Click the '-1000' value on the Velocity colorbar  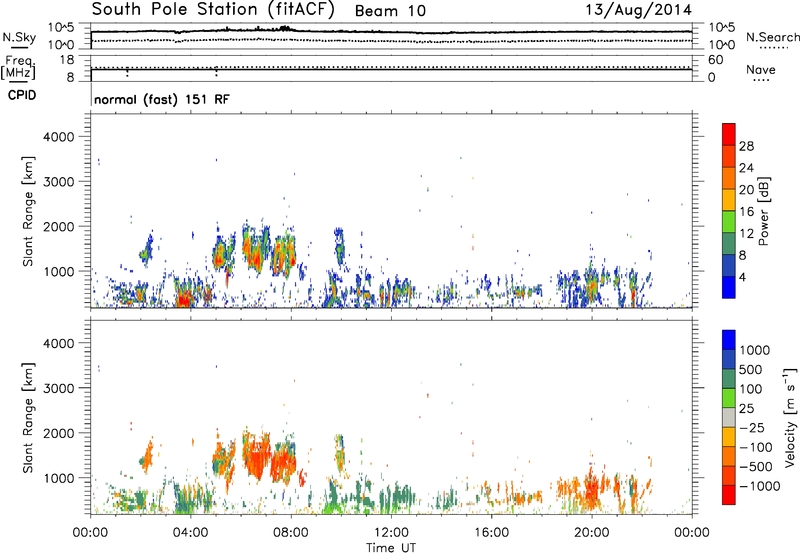(760, 486)
